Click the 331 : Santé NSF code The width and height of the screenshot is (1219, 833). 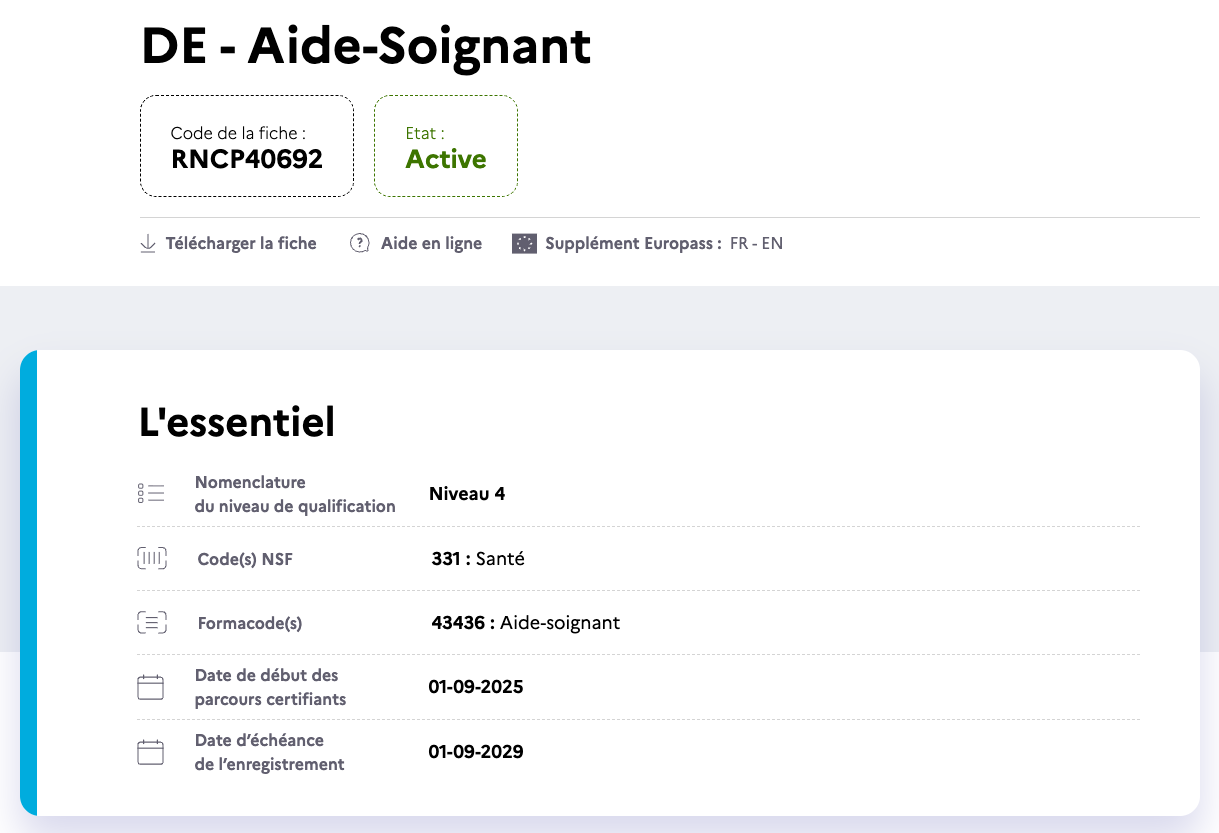(x=478, y=559)
